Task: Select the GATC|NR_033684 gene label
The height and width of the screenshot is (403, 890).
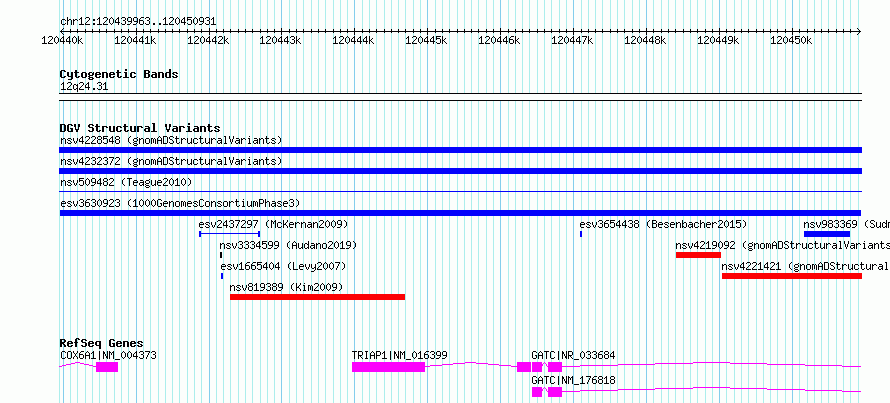Action: tap(573, 355)
